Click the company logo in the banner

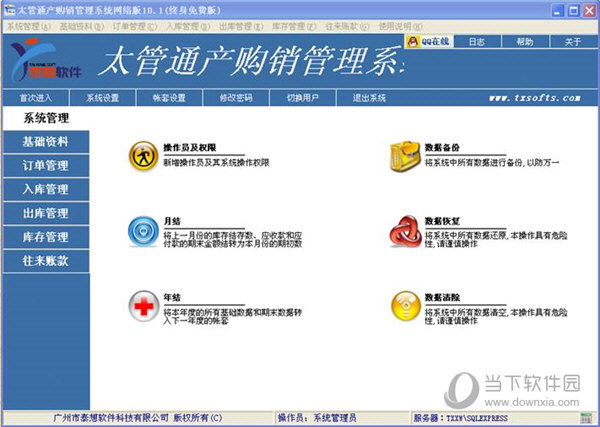coord(45,60)
